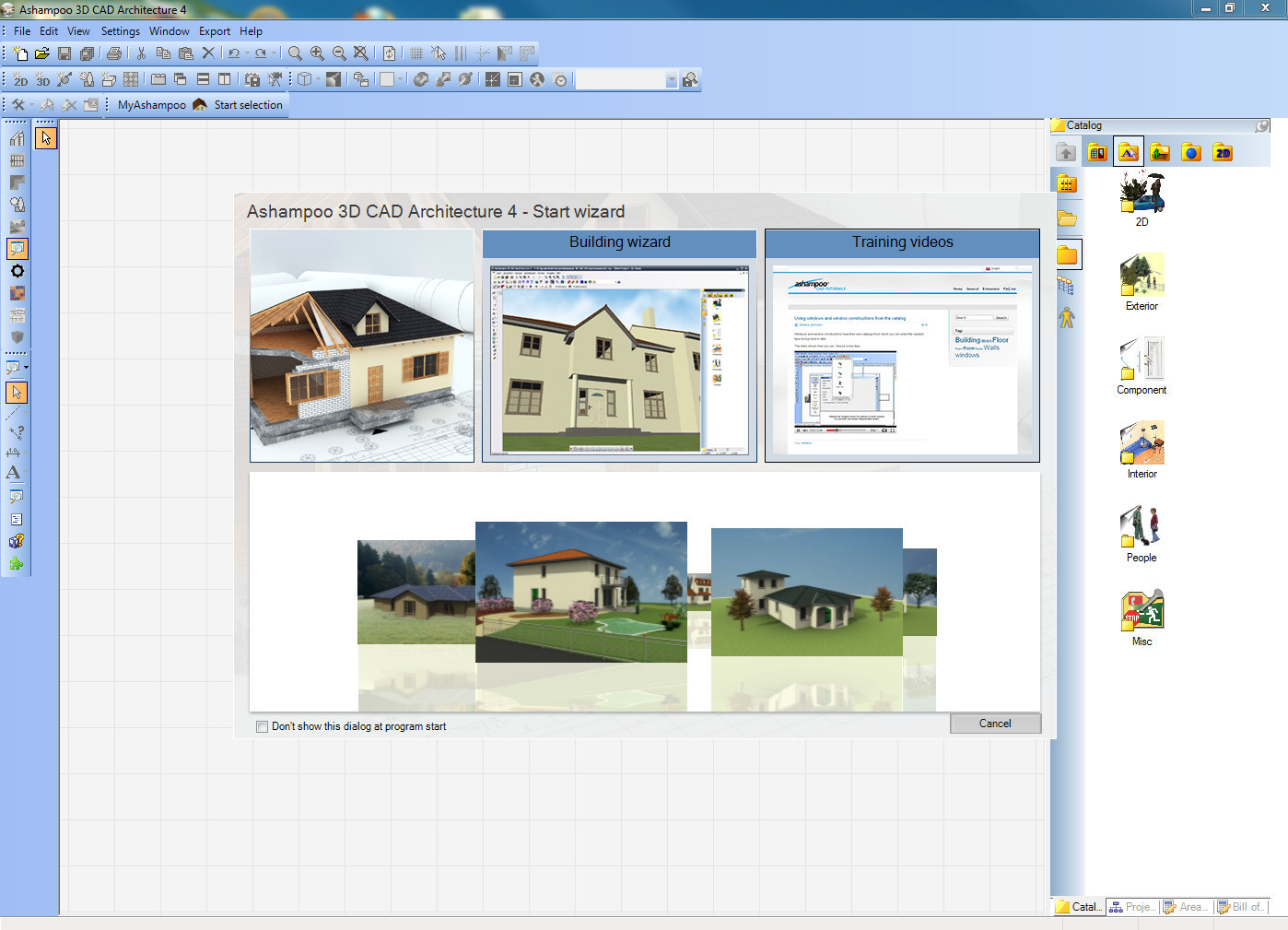Click the Cancel button in Start wizard
Screen dimensions: 1288x930
[995, 724]
